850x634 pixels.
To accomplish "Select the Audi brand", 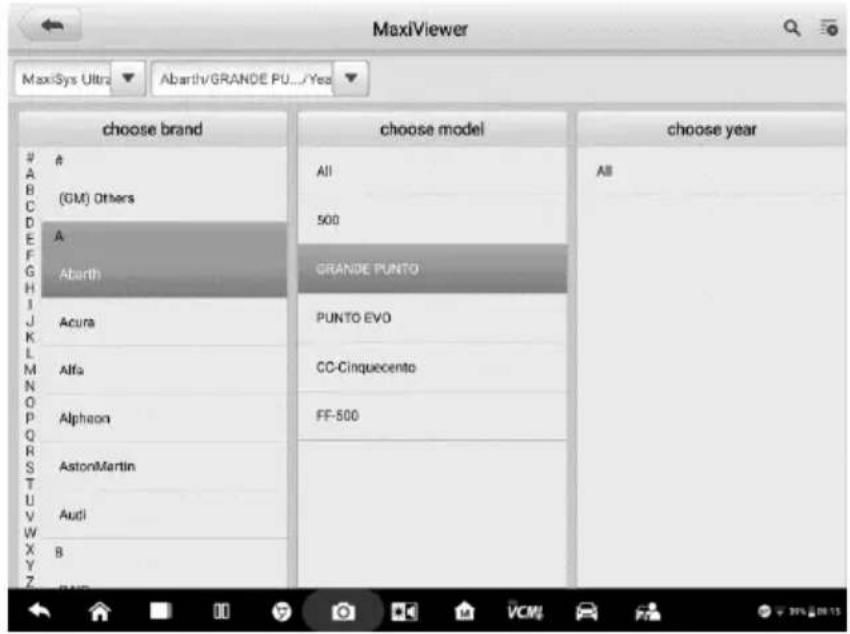I will [164, 515].
